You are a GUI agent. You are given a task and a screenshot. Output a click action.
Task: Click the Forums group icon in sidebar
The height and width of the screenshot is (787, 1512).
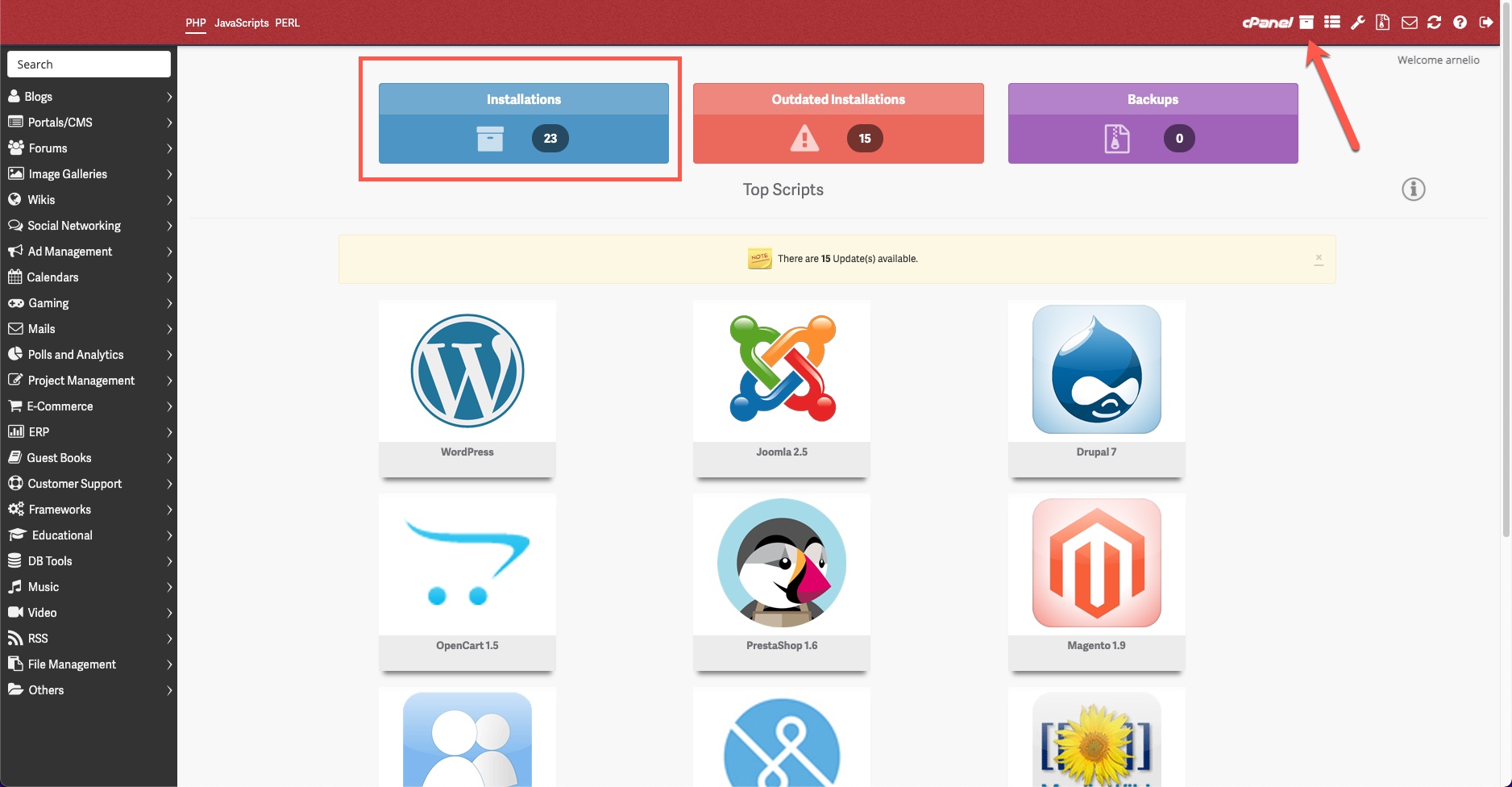pos(15,148)
